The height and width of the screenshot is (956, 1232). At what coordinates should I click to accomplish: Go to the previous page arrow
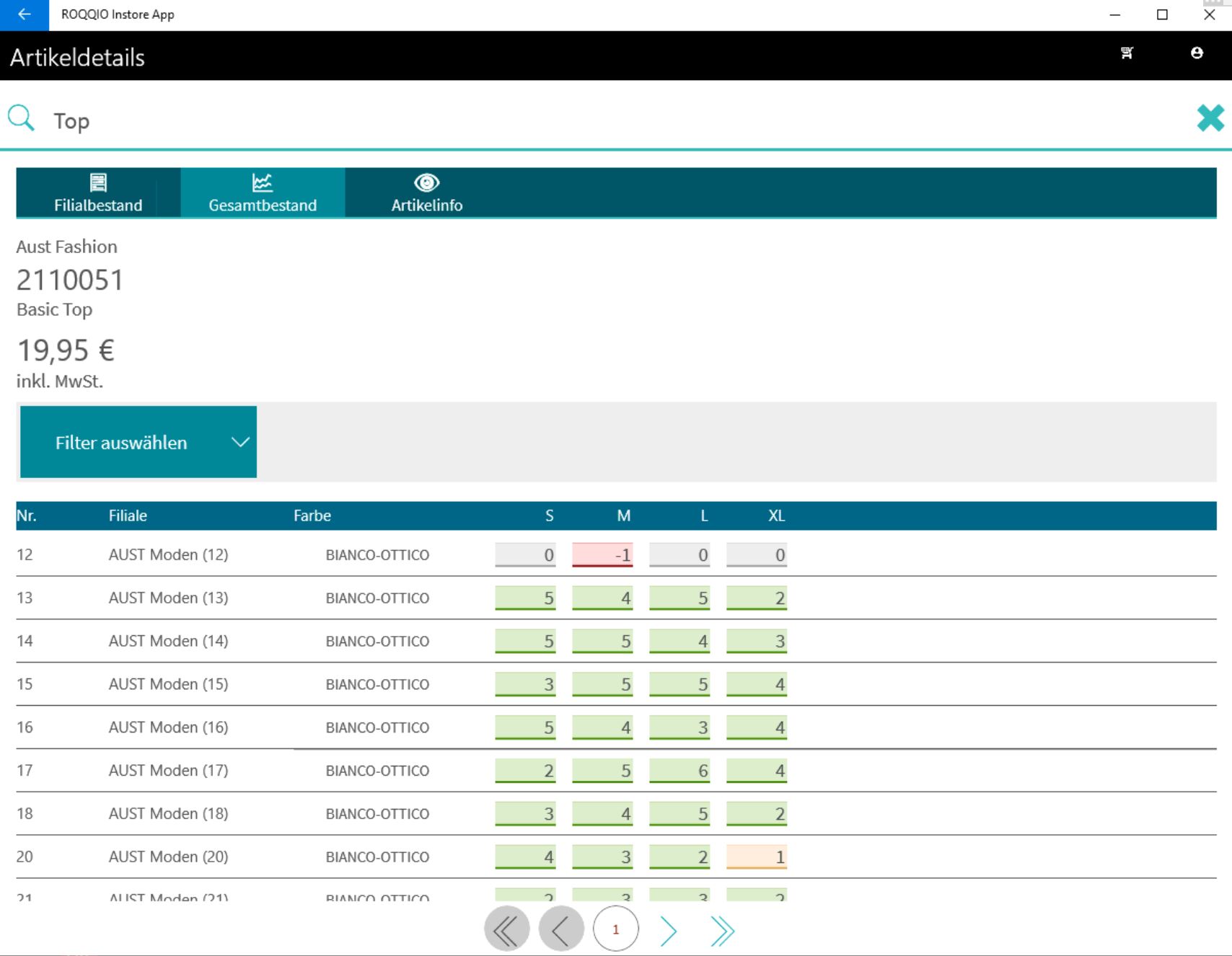pos(561,931)
